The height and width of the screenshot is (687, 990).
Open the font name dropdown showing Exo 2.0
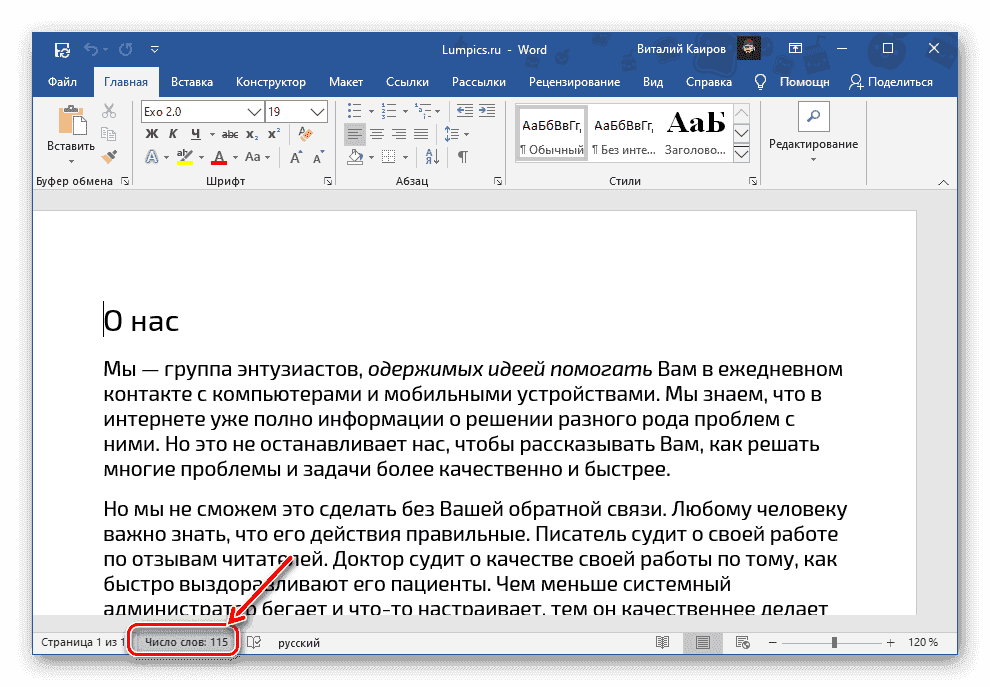[x=253, y=112]
